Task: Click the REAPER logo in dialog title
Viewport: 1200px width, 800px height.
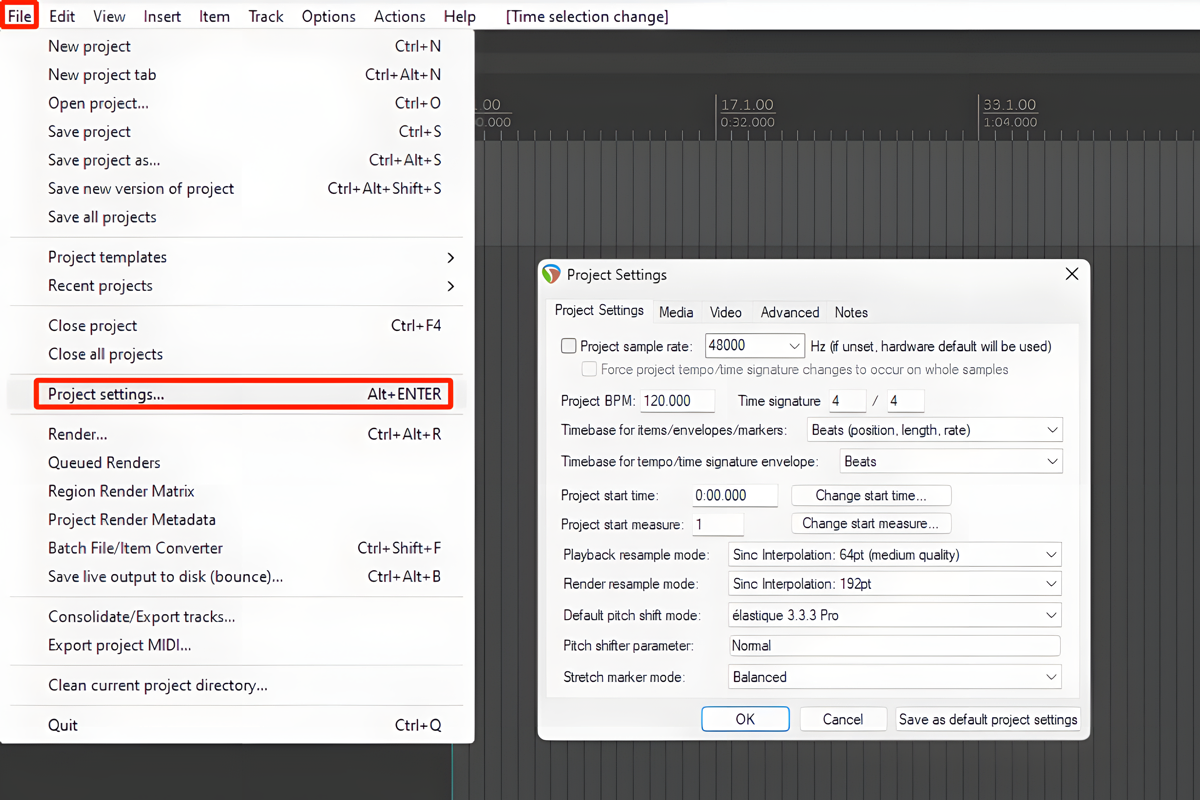Action: pyautogui.click(x=551, y=274)
